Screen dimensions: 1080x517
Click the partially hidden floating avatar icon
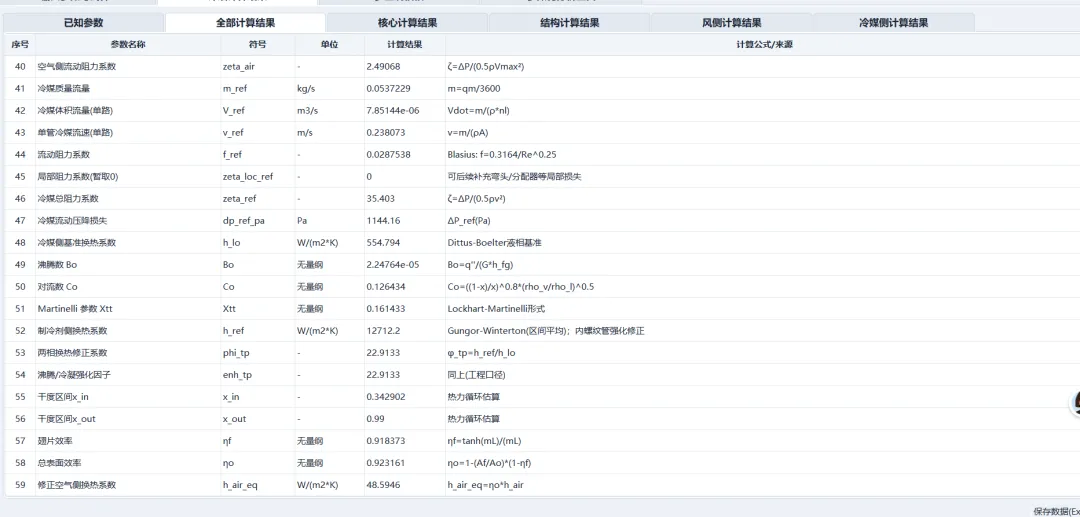coord(1074,403)
